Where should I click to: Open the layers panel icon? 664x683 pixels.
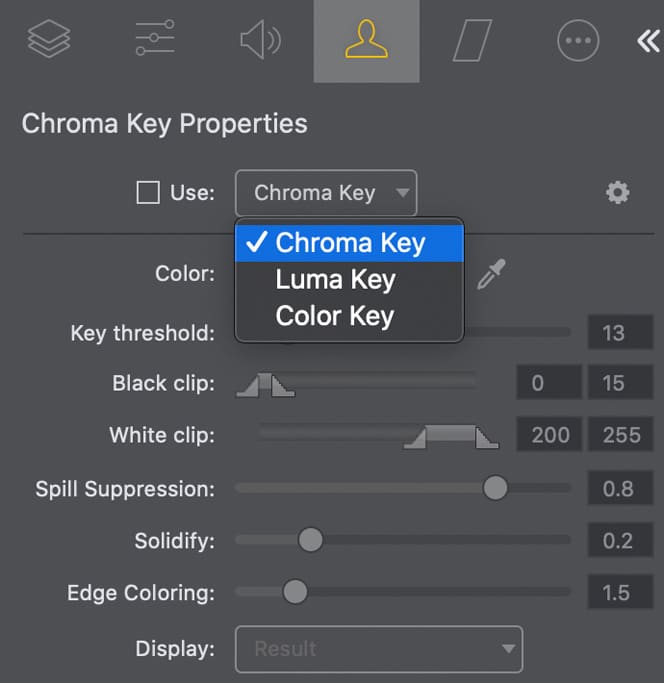coord(48,40)
